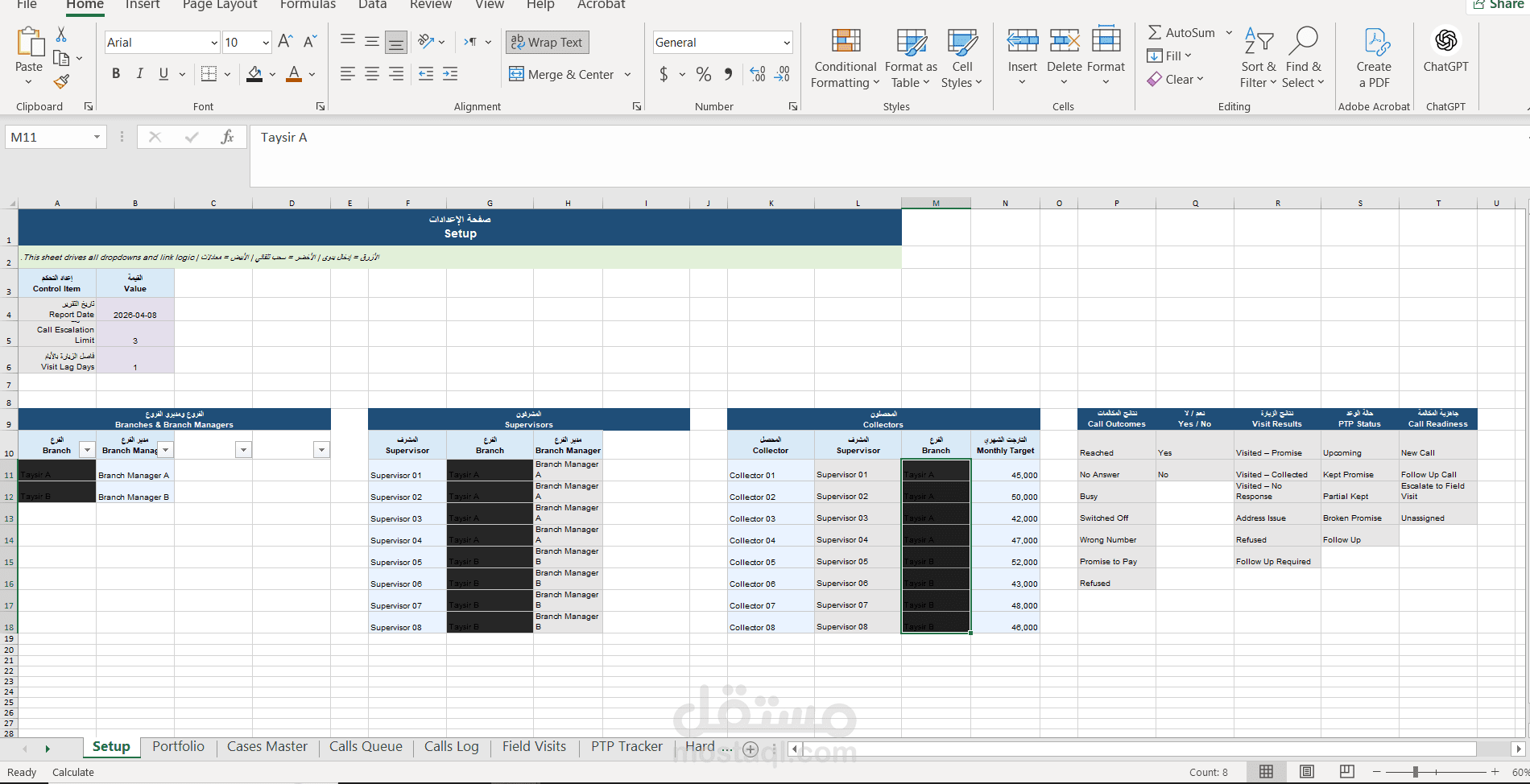Open the Insert cells button
Image resolution: width=1530 pixels, height=784 pixels.
pos(1023,58)
